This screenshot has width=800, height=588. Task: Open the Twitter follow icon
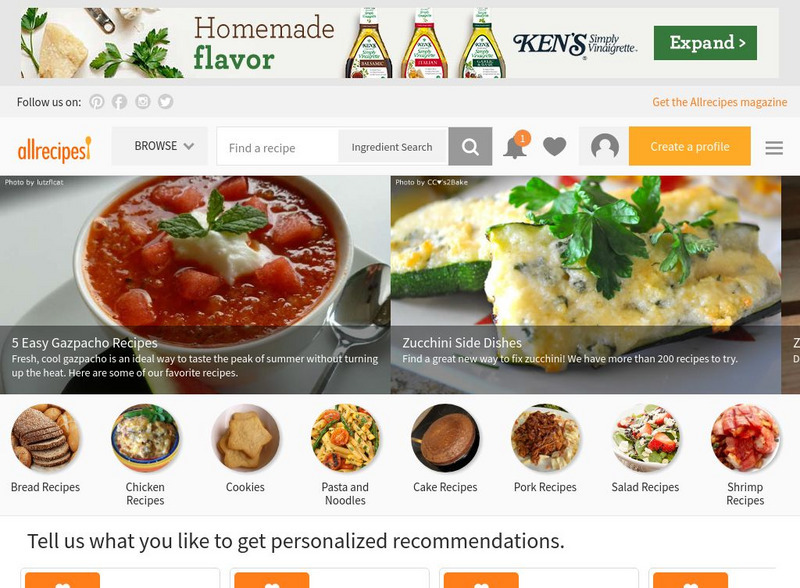165,102
